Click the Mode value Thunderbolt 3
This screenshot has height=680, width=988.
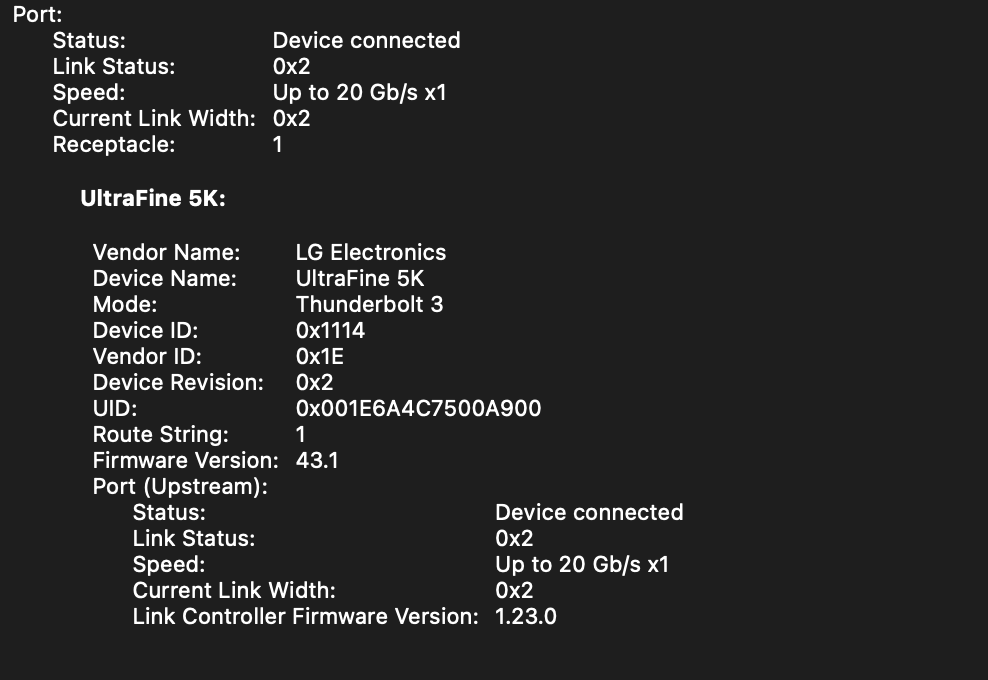369,304
